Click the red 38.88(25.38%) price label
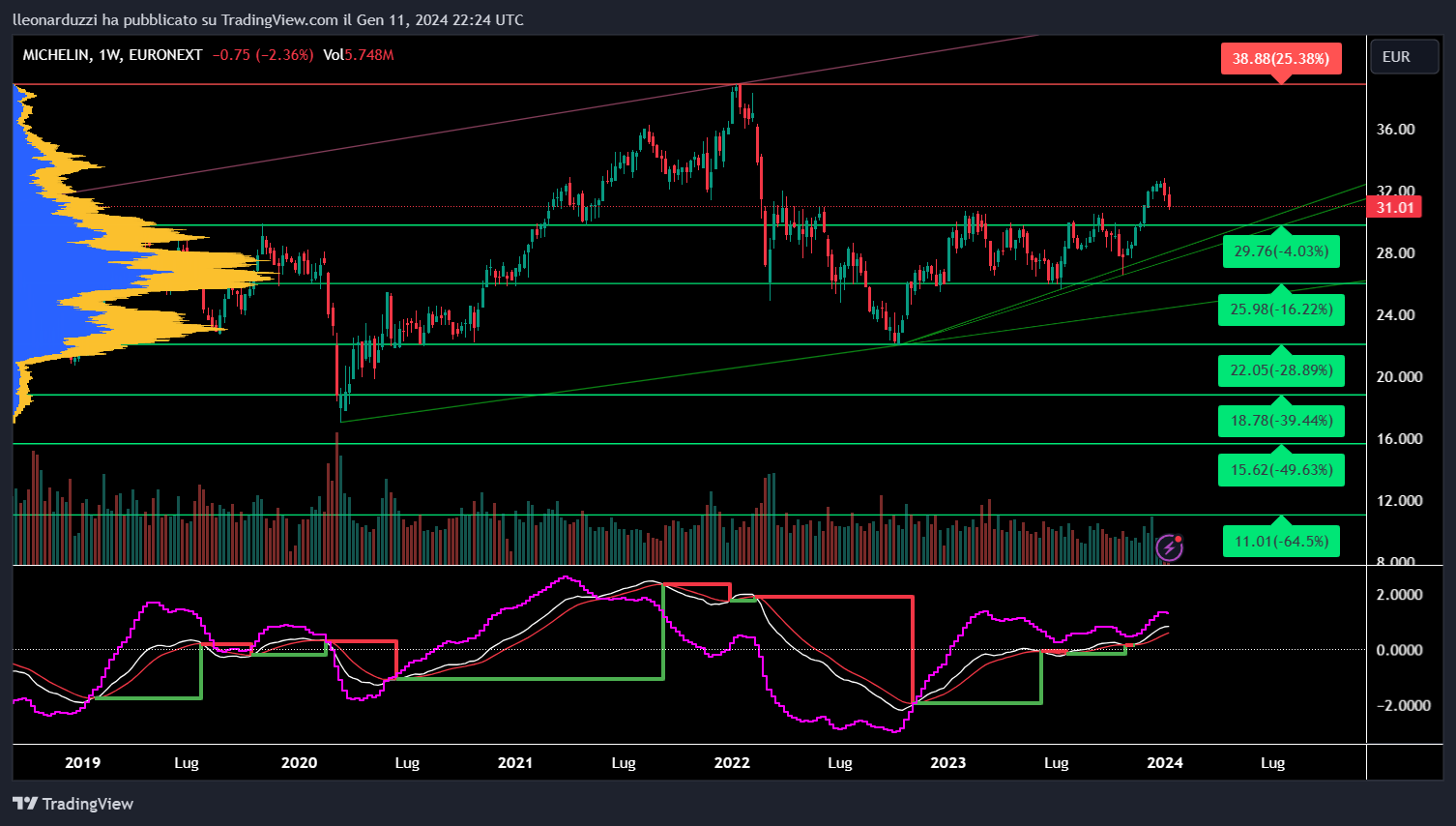Viewport: 1456px width, 826px height. [x=1281, y=59]
